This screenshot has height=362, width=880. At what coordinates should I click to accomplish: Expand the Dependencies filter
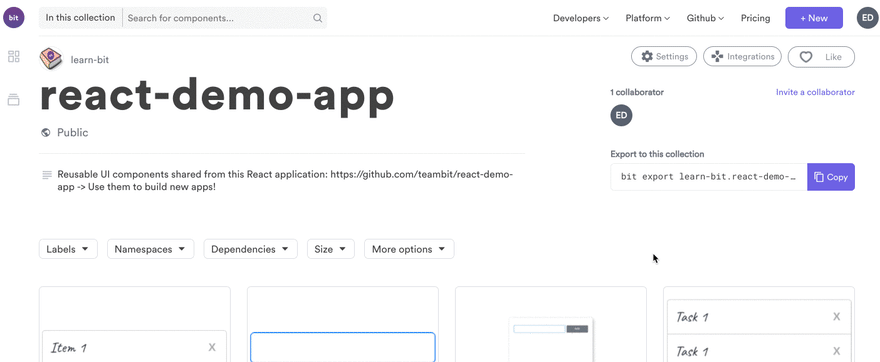pyautogui.click(x=250, y=249)
